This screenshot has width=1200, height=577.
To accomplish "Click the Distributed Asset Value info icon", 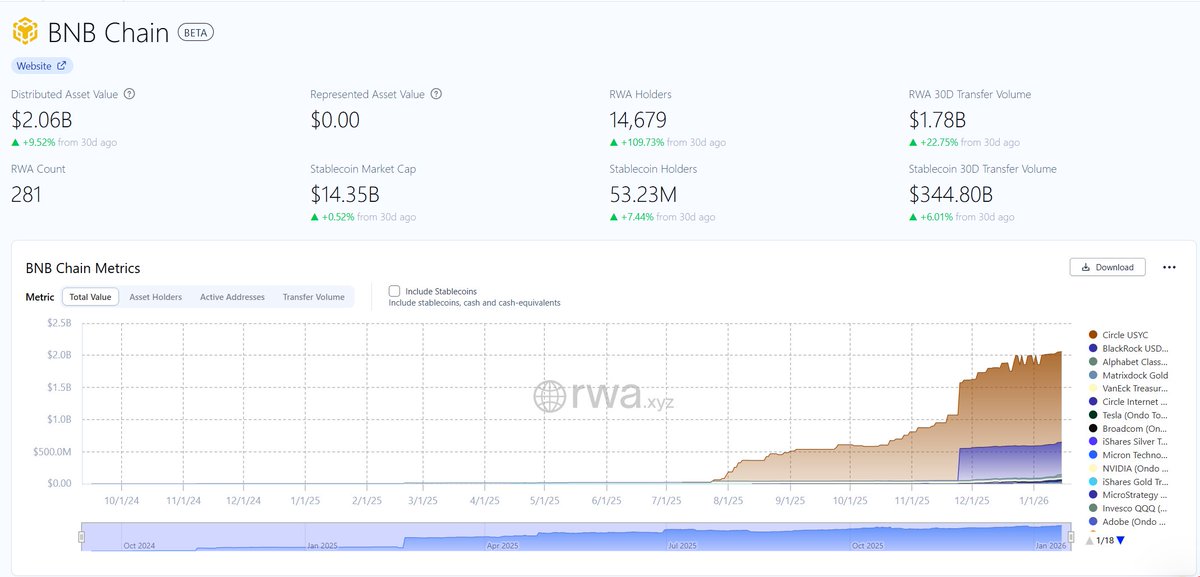I will pos(130,94).
